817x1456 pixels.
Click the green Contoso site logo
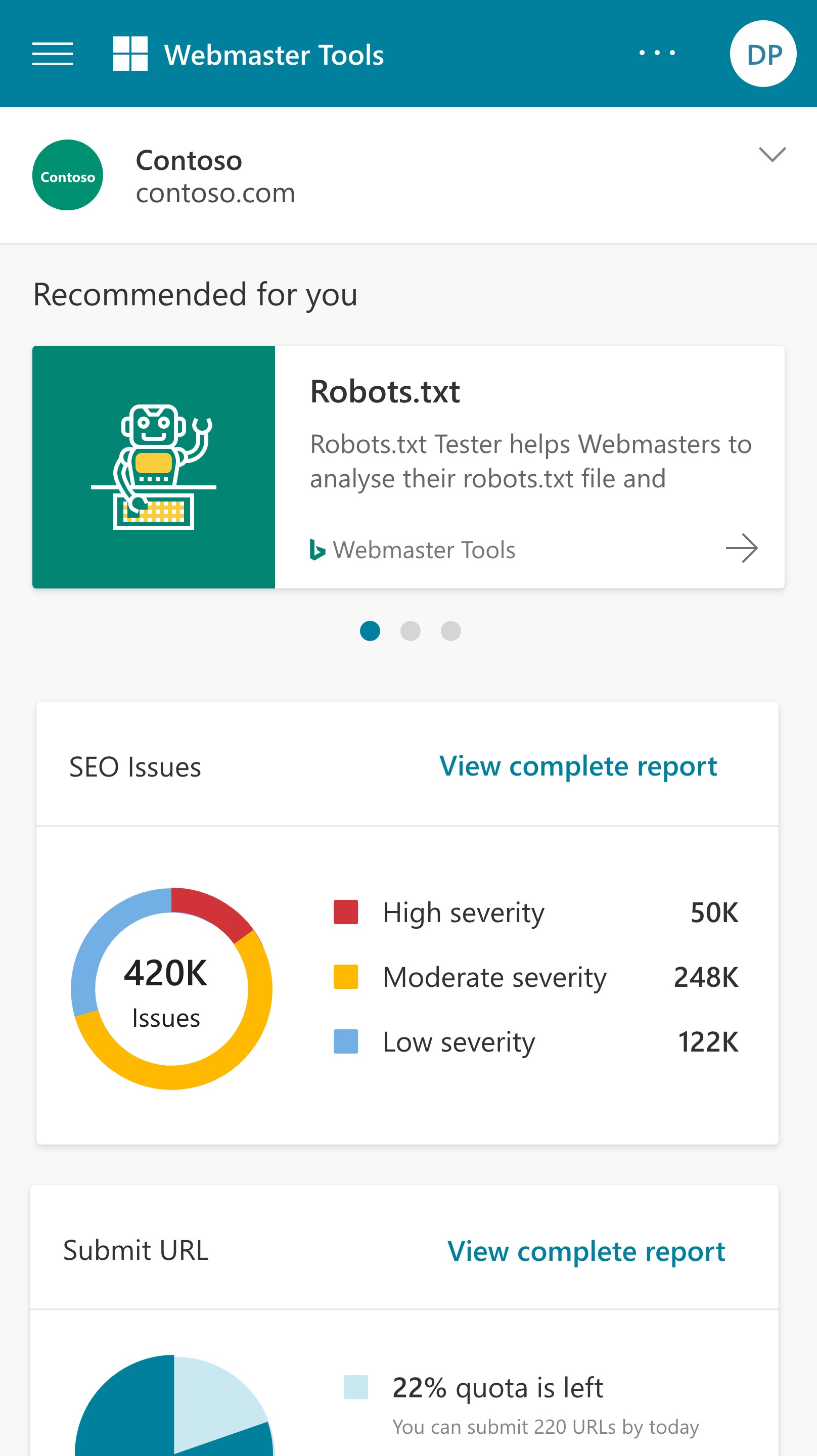(68, 175)
